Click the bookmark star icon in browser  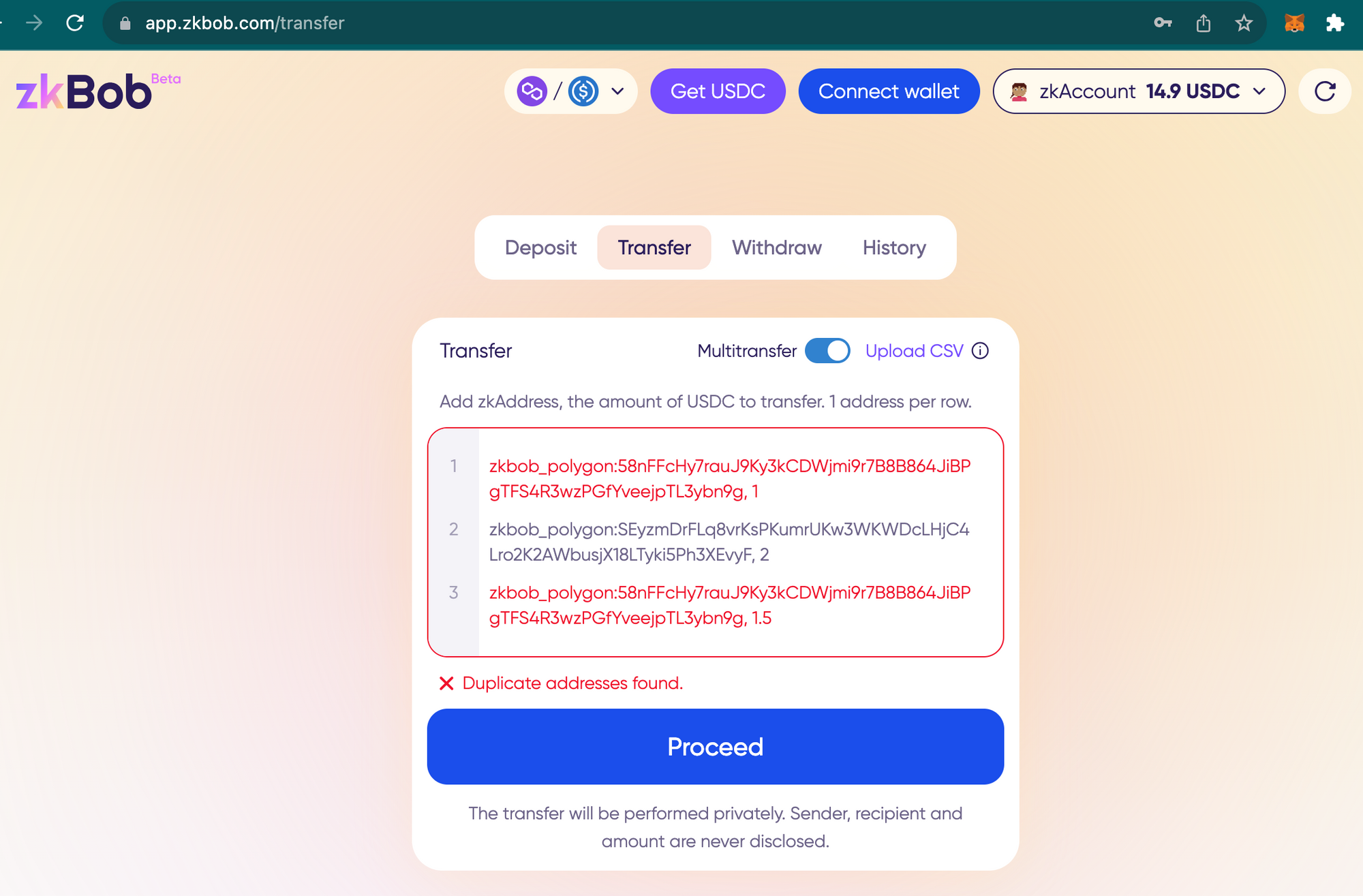pyautogui.click(x=1243, y=23)
